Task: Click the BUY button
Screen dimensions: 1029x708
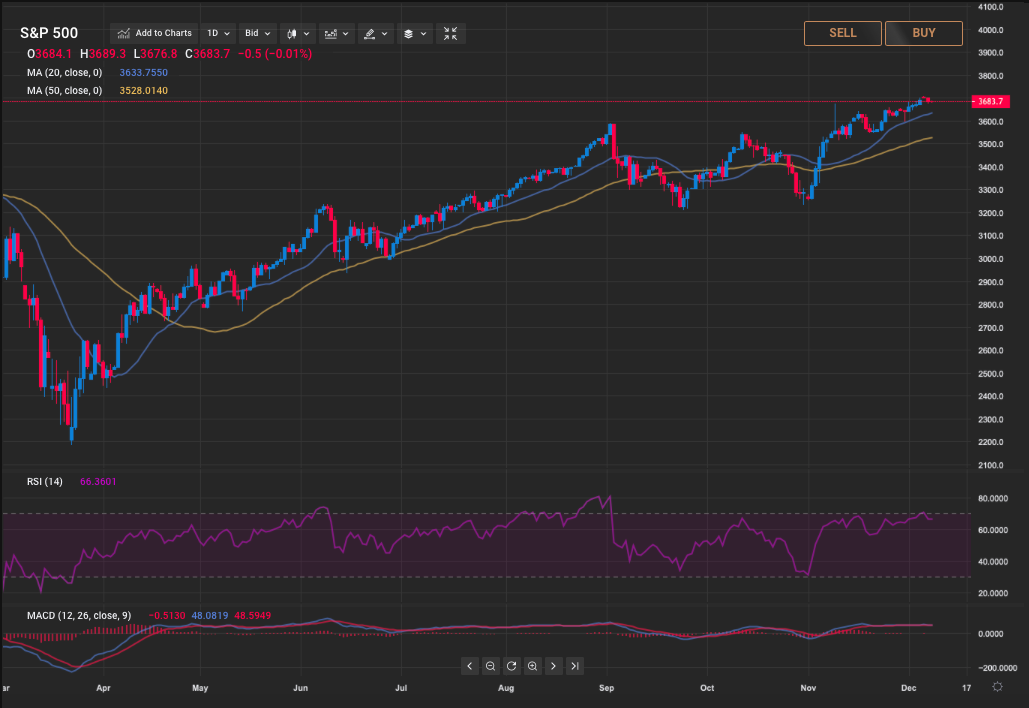Action: [923, 33]
